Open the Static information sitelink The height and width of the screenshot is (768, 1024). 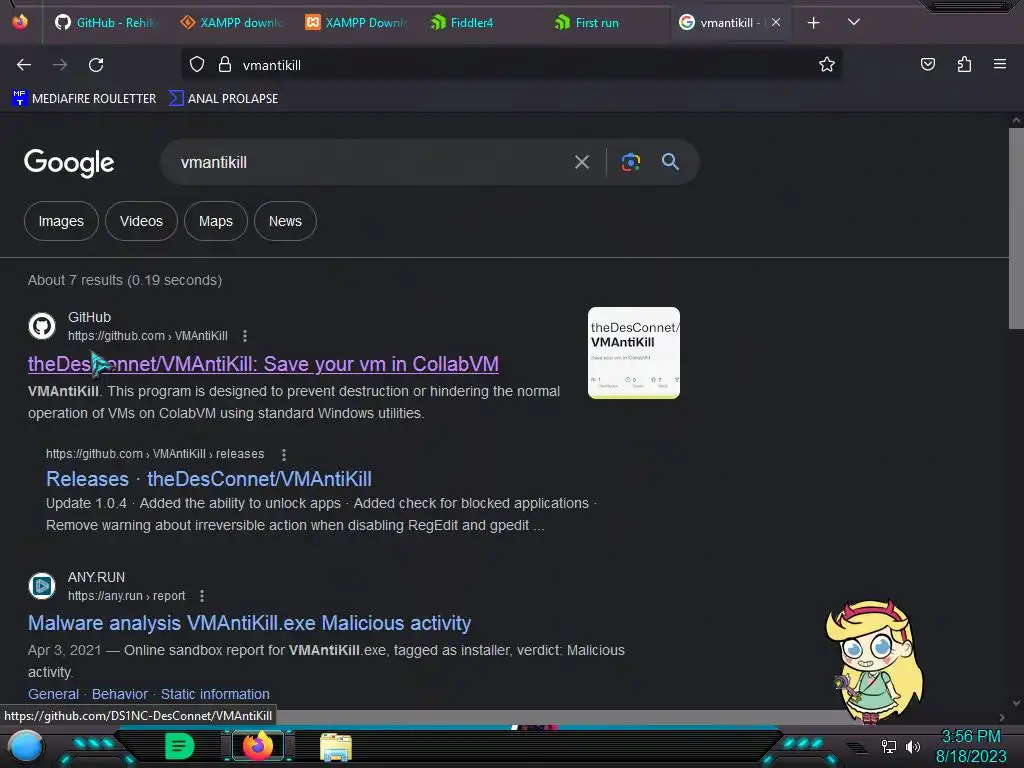click(215, 694)
